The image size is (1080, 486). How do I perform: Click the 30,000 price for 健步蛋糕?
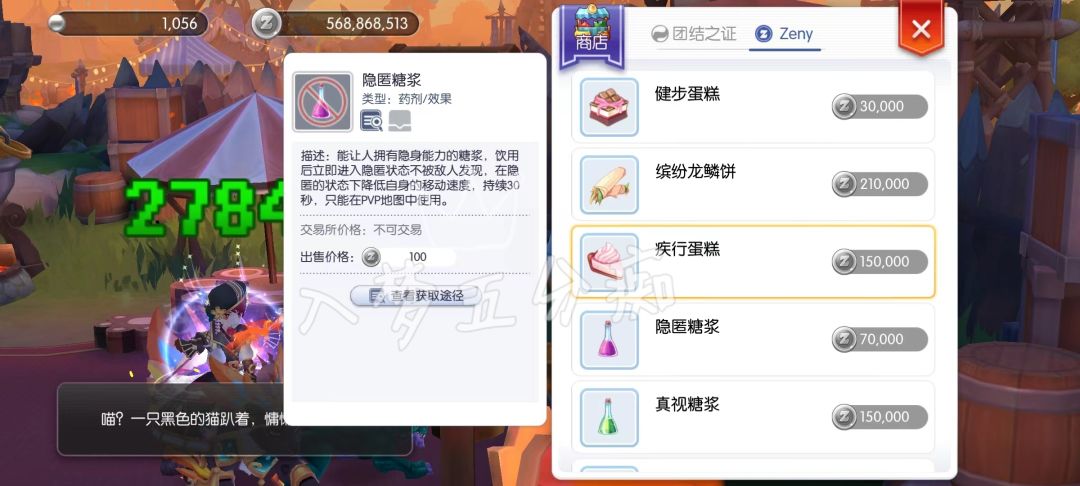click(880, 107)
